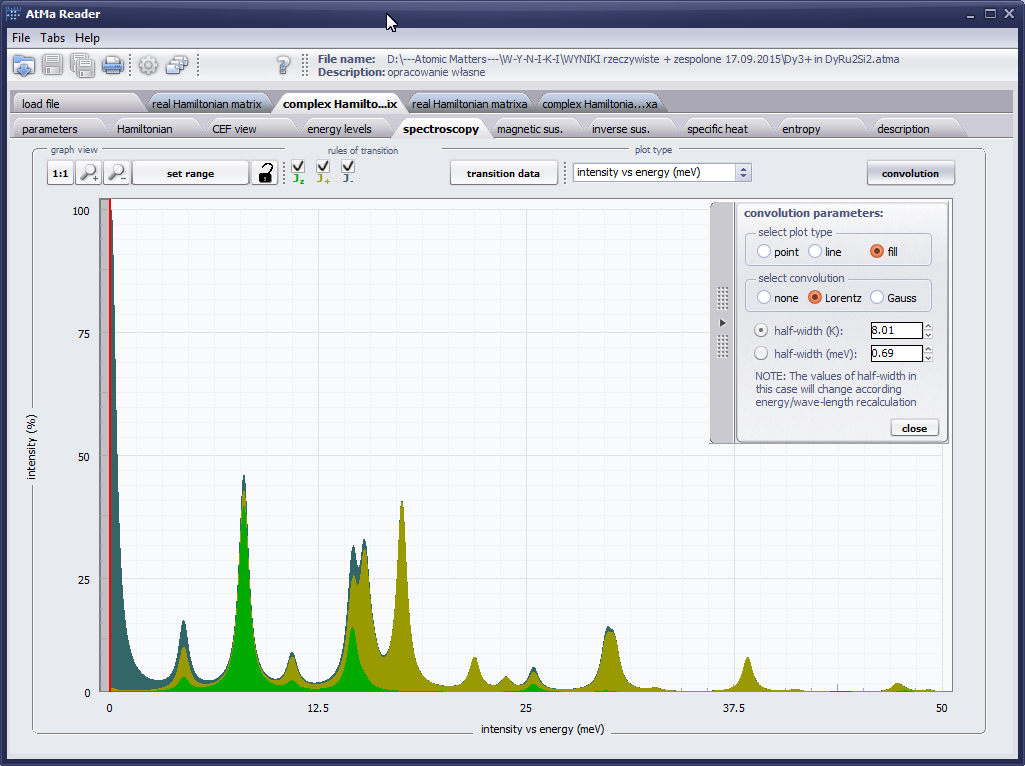Click the zoom-in magnifier icon

coord(89,172)
